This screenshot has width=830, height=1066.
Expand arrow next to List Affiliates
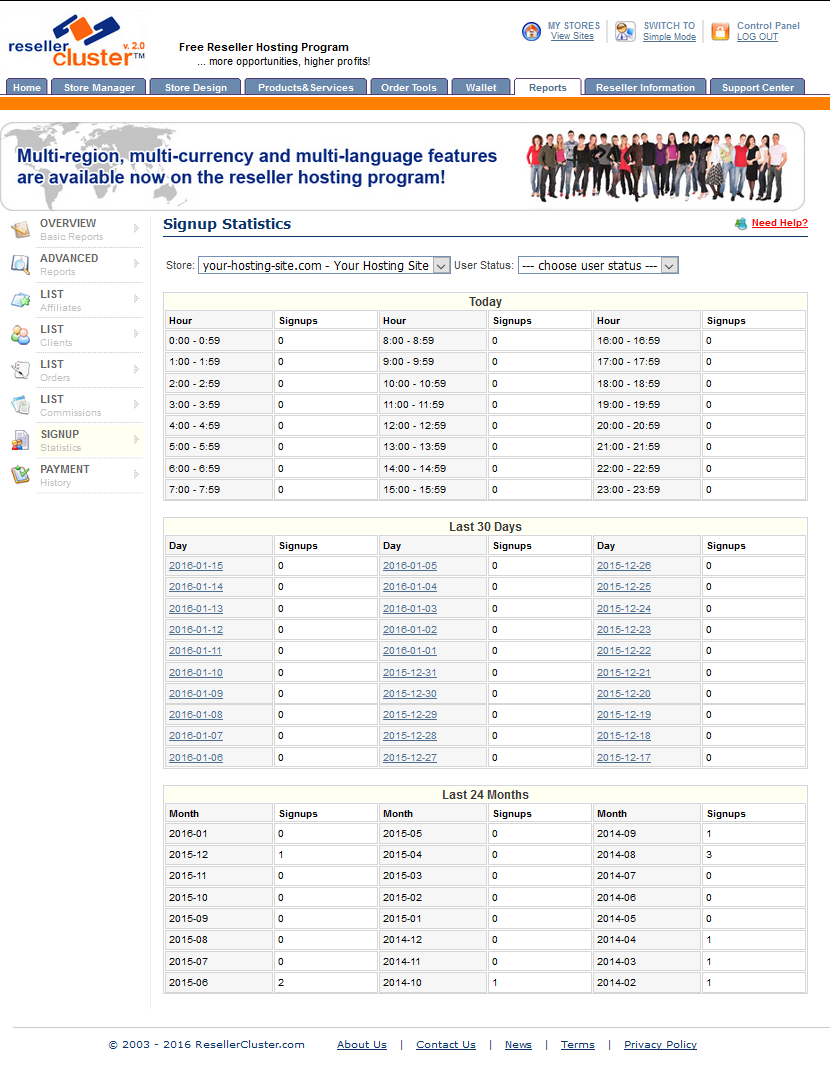[x=136, y=298]
